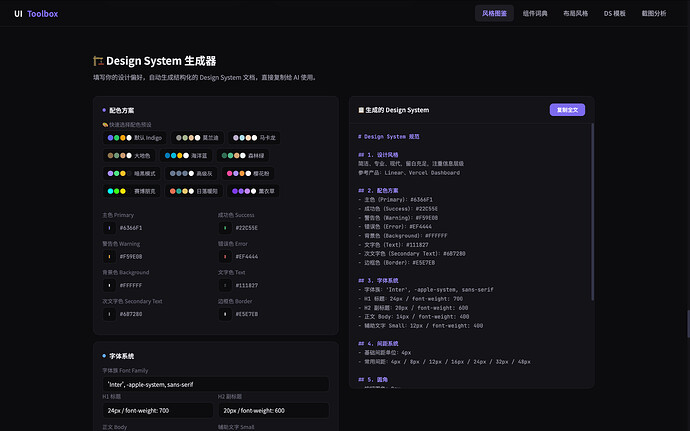The width and height of the screenshot is (690, 431).
Task: Open the Warning color swatch picker
Action: point(109,257)
